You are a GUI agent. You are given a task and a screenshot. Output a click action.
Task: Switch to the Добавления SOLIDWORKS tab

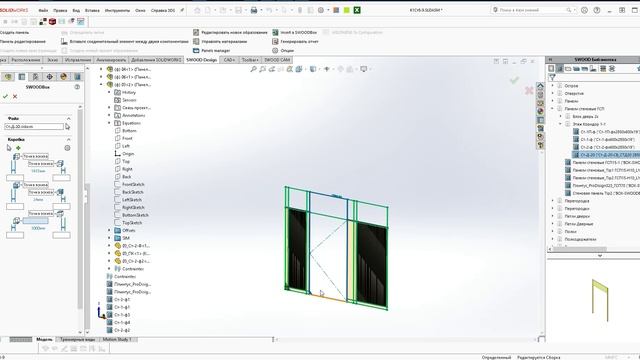(x=156, y=60)
